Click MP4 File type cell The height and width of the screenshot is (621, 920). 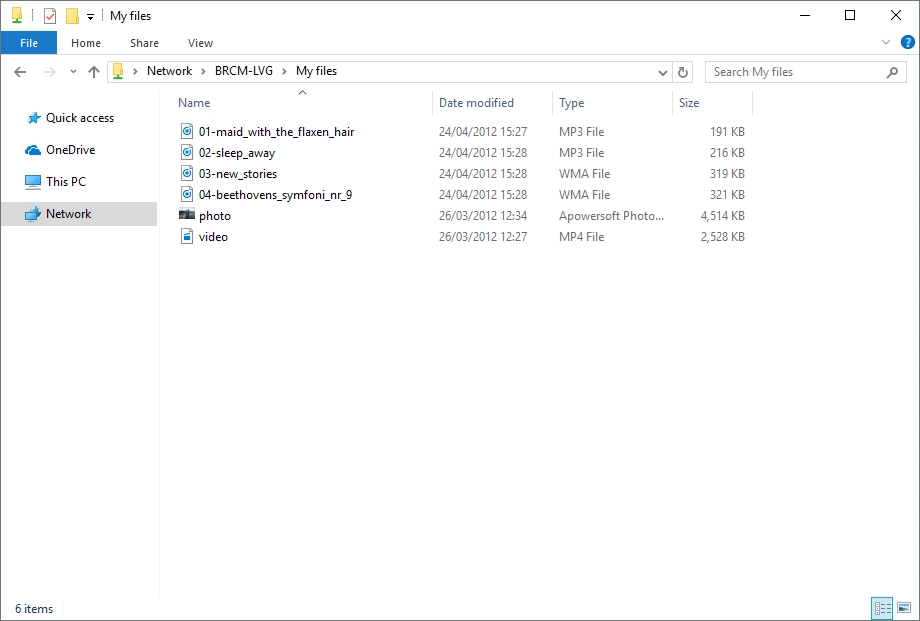[581, 237]
